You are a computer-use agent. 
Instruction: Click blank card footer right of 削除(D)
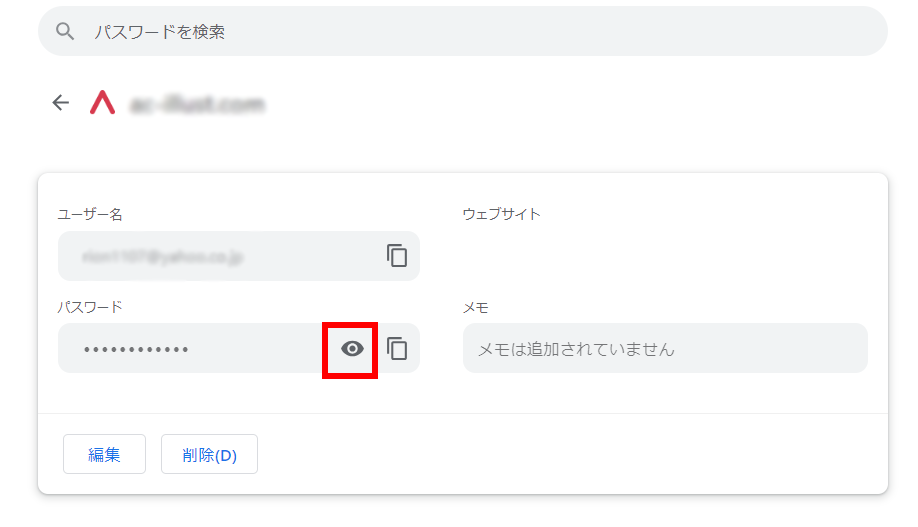(x=570, y=454)
